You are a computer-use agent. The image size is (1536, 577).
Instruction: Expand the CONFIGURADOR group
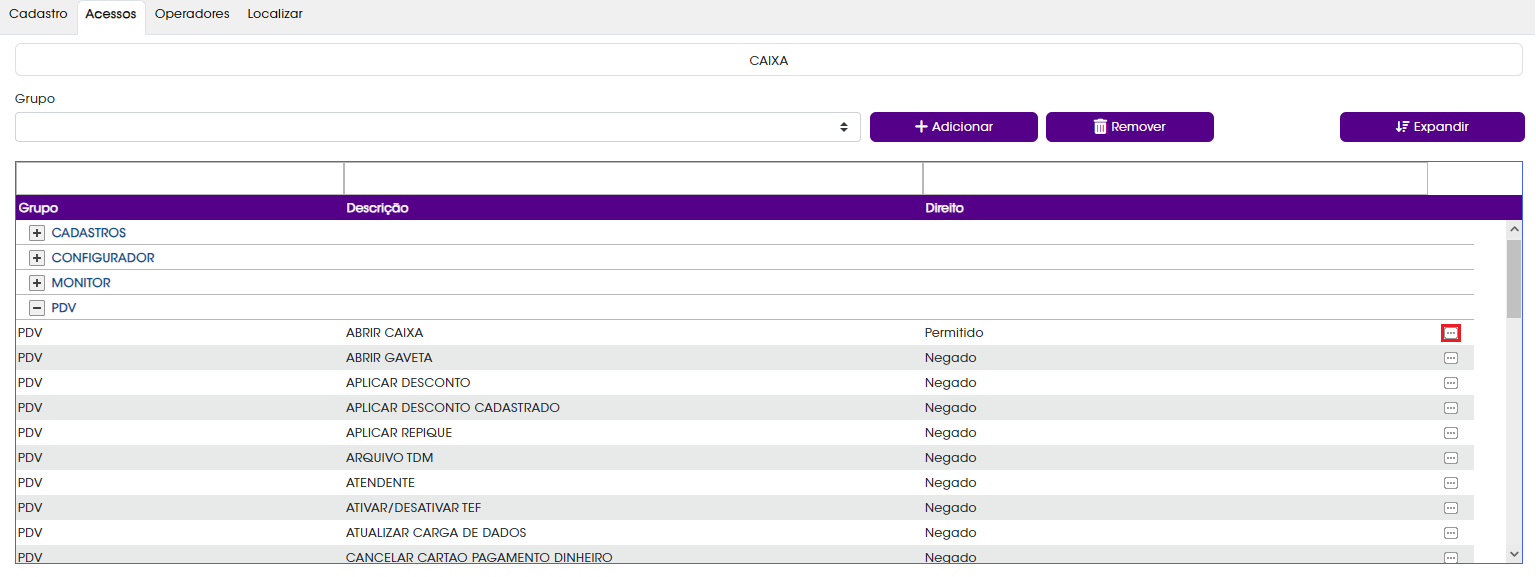point(37,258)
